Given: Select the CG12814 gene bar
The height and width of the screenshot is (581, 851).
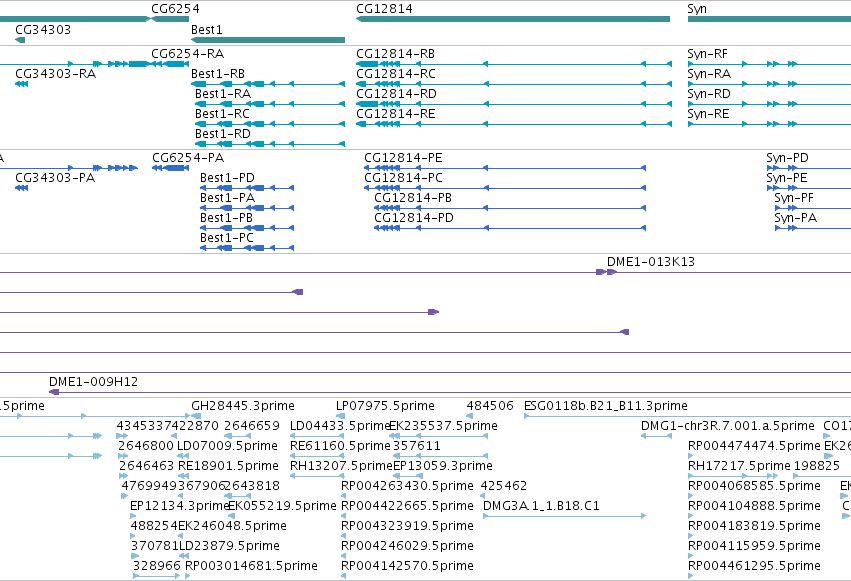Looking at the screenshot, I should pos(513,19).
